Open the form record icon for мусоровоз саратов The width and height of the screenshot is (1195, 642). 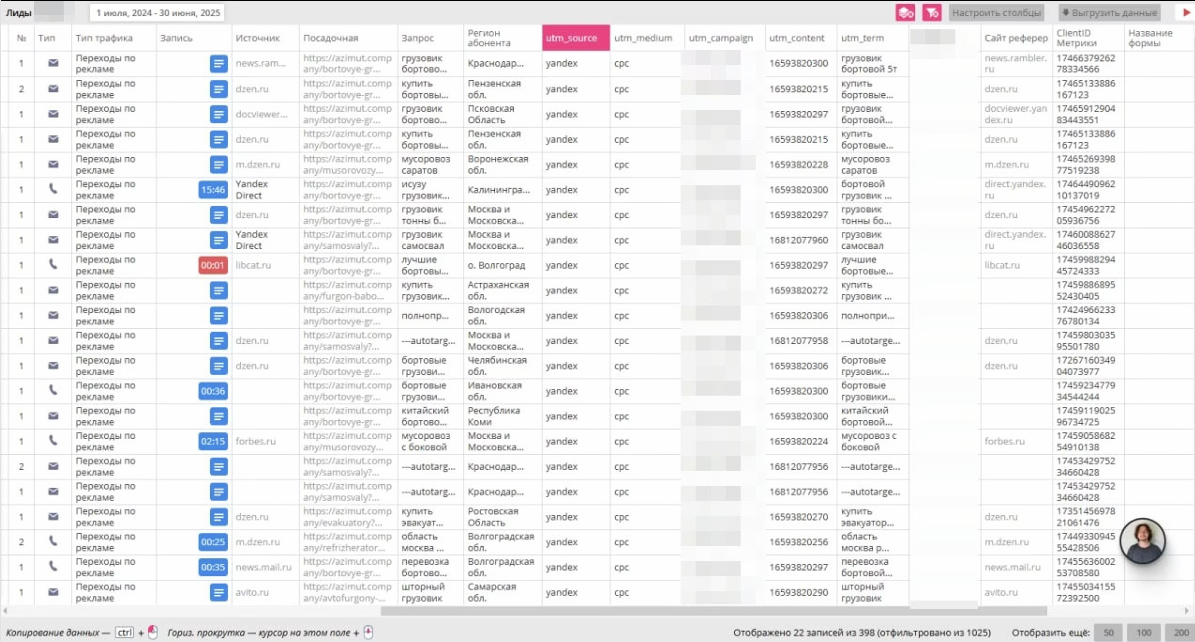(x=219, y=165)
